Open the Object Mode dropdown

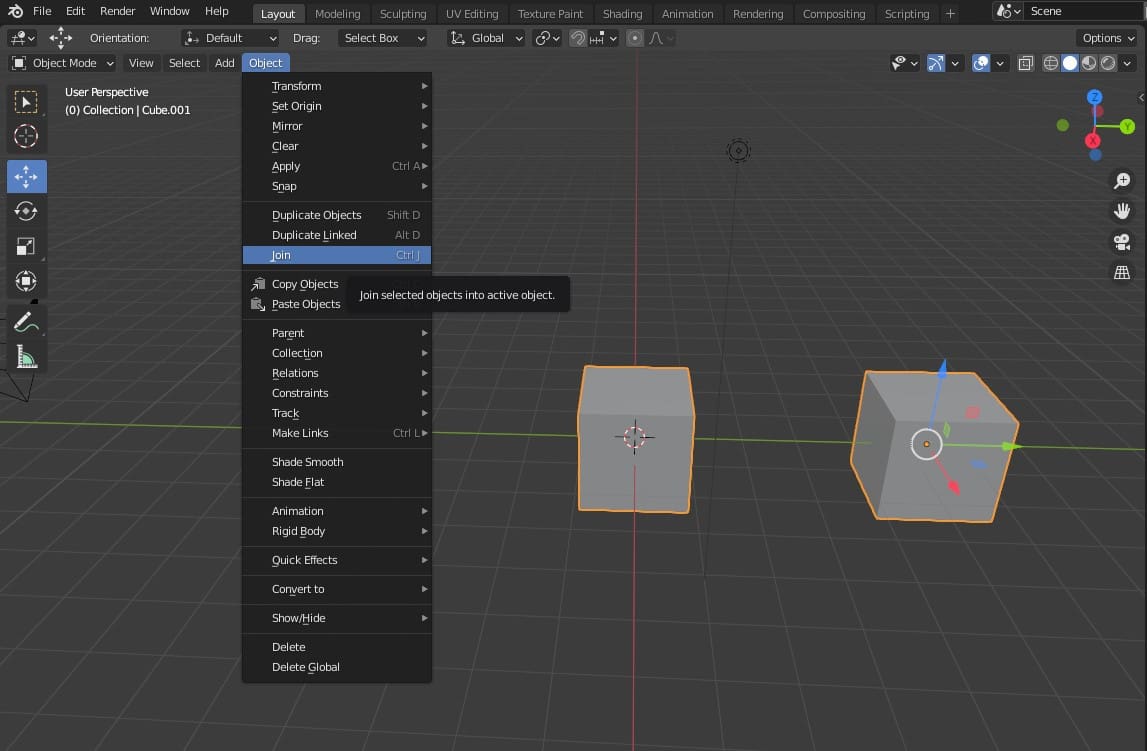(64, 63)
